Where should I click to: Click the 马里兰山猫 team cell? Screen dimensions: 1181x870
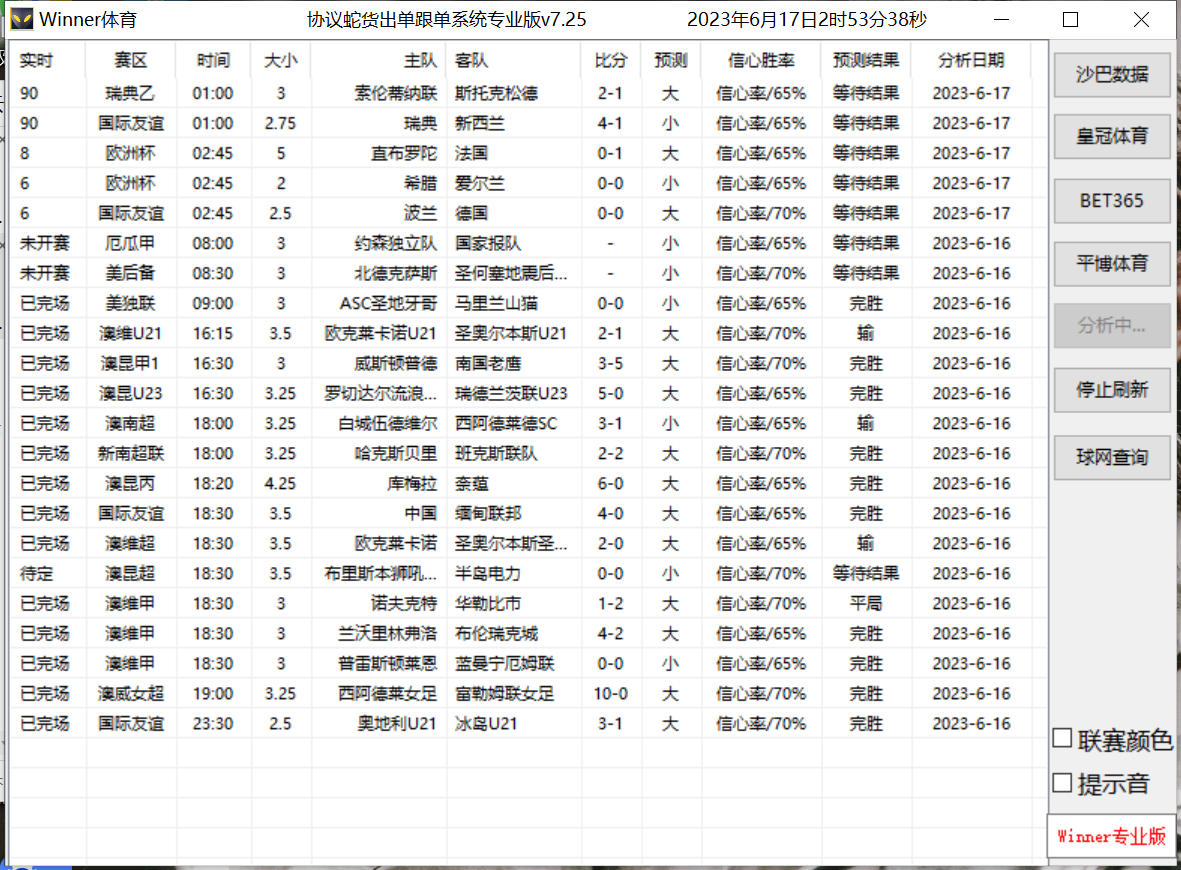coord(496,304)
